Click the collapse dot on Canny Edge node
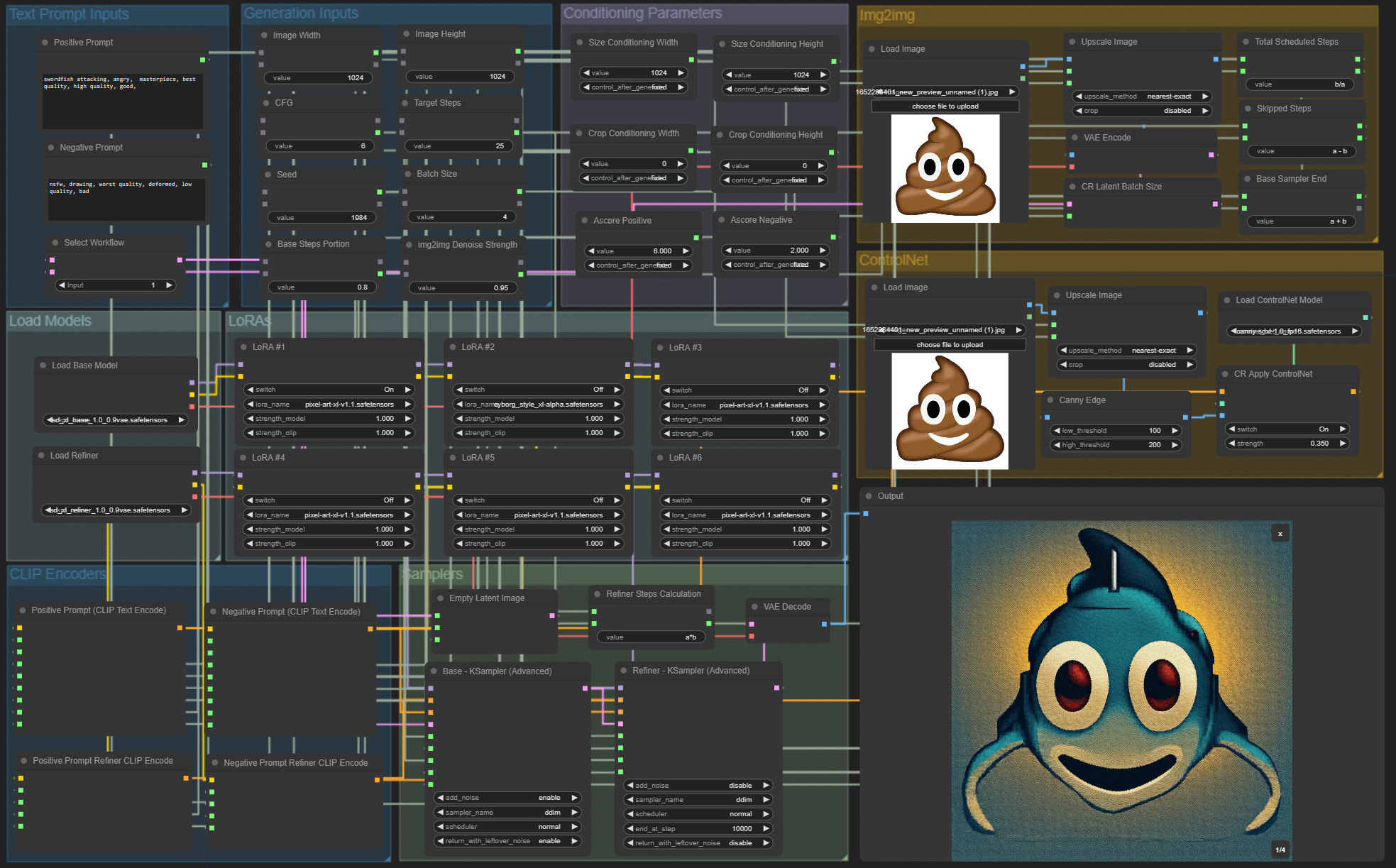This screenshot has width=1396, height=868. (1050, 400)
